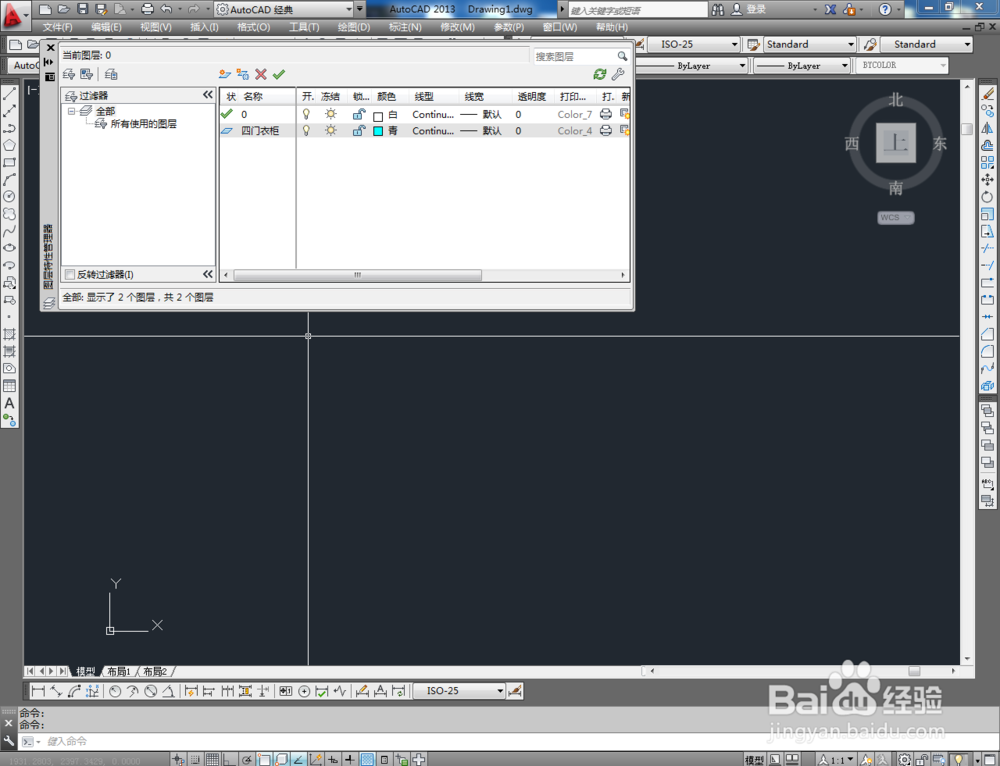Click the Center Mark dimension icon
The width and height of the screenshot is (1000, 766).
point(304,691)
